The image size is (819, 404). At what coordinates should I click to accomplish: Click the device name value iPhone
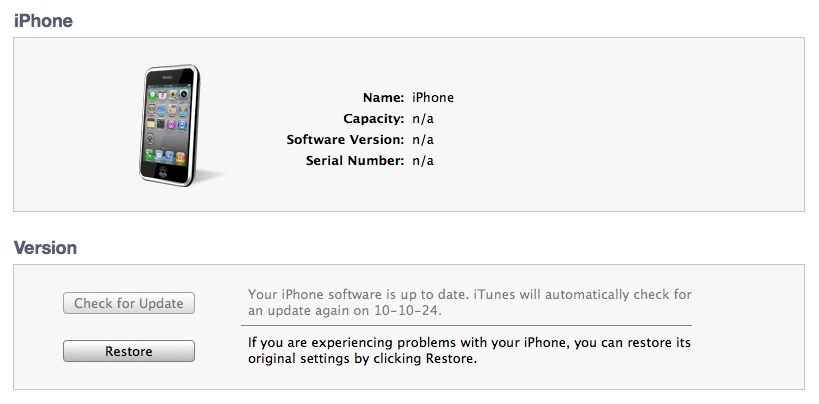point(433,98)
